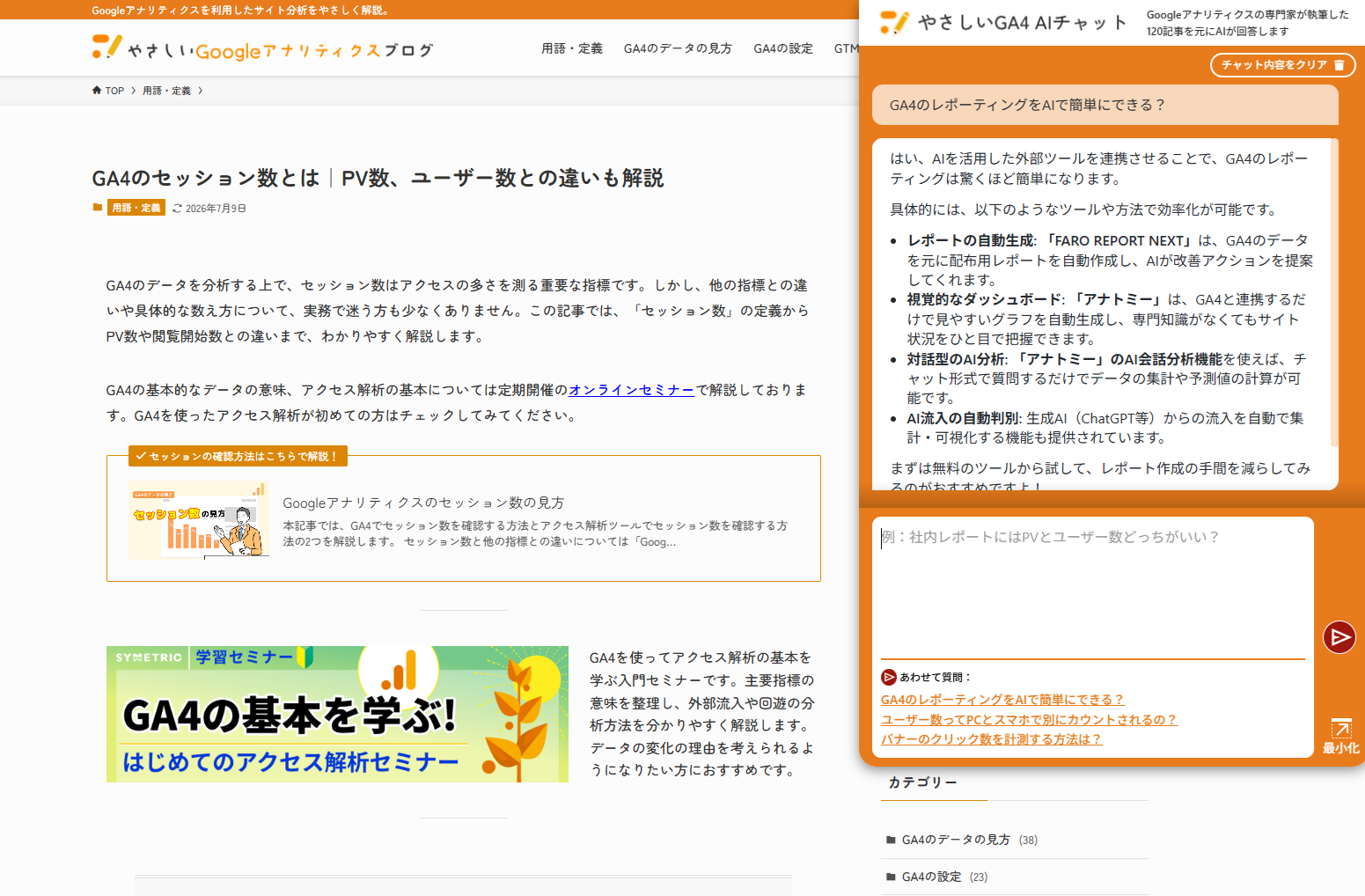
Task: Click the セッション数の見方 card thumbnail
Action: tap(199, 520)
